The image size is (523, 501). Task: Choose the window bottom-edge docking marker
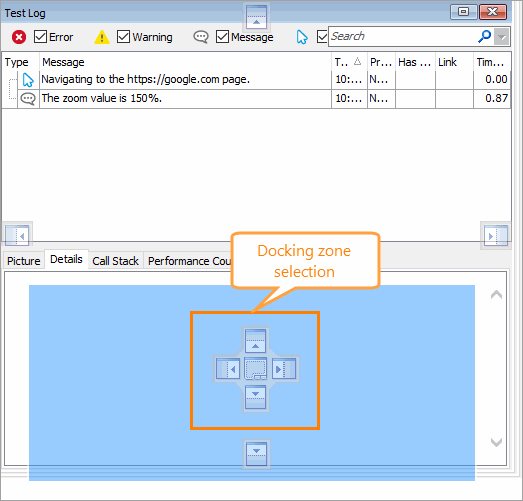click(x=256, y=454)
